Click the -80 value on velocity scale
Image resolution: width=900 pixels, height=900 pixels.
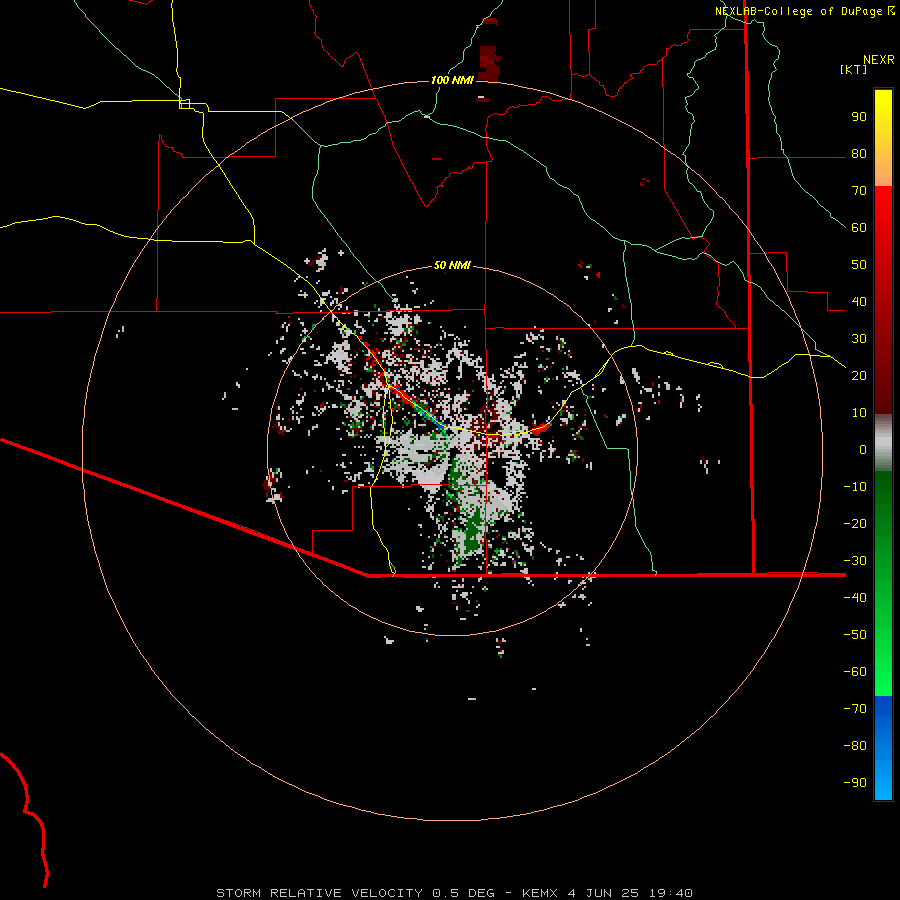click(855, 746)
